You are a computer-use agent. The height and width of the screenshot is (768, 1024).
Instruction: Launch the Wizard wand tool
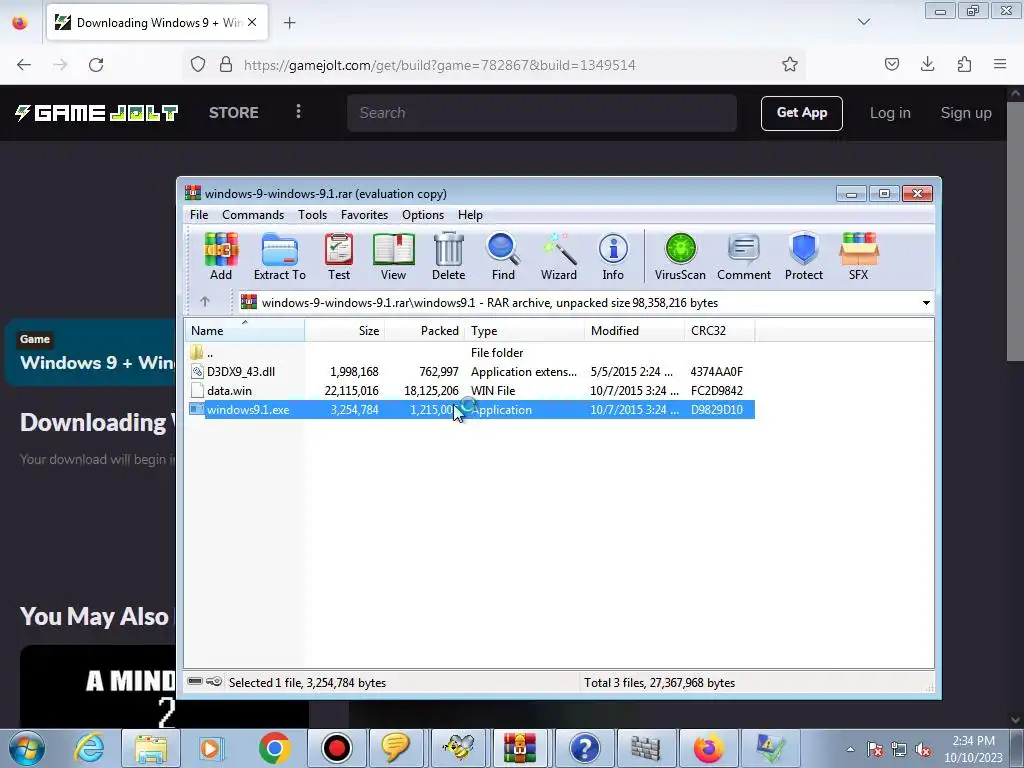[558, 257]
